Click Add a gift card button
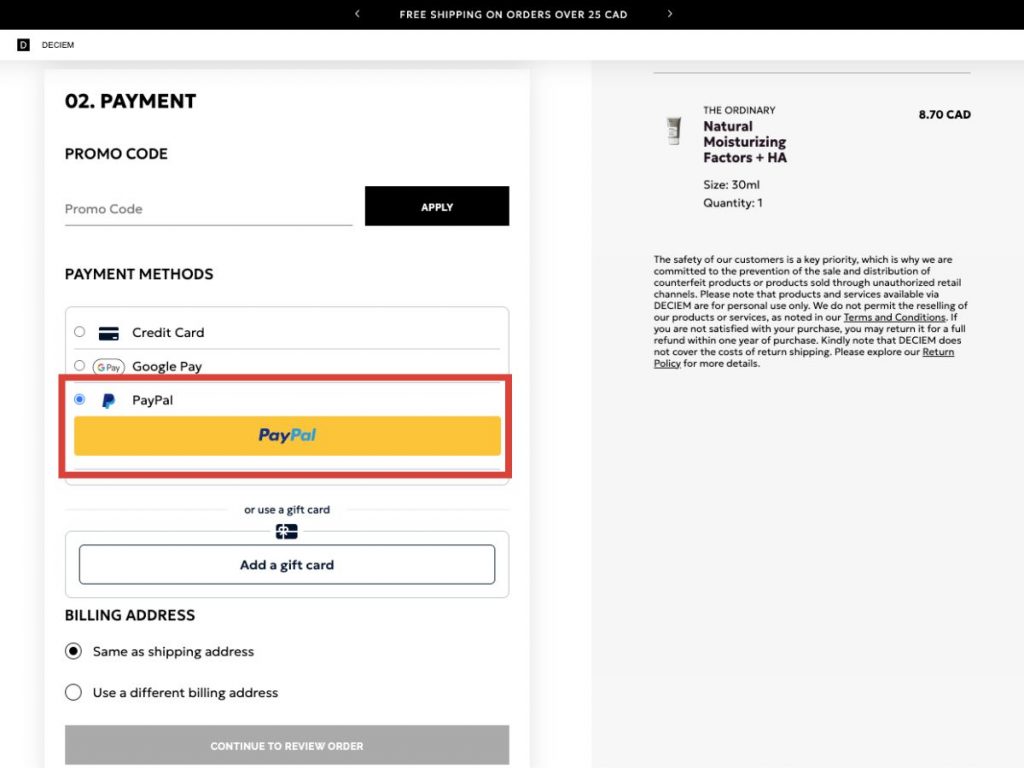The image size is (1024, 768). pyautogui.click(x=287, y=565)
